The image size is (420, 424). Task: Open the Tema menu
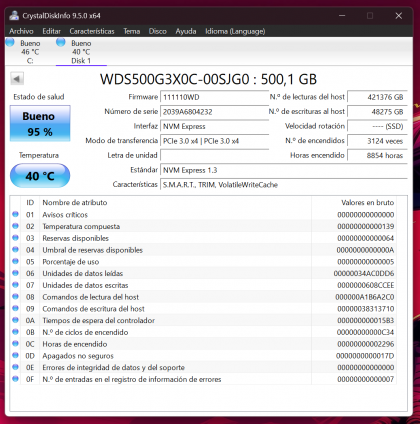pyautogui.click(x=132, y=31)
